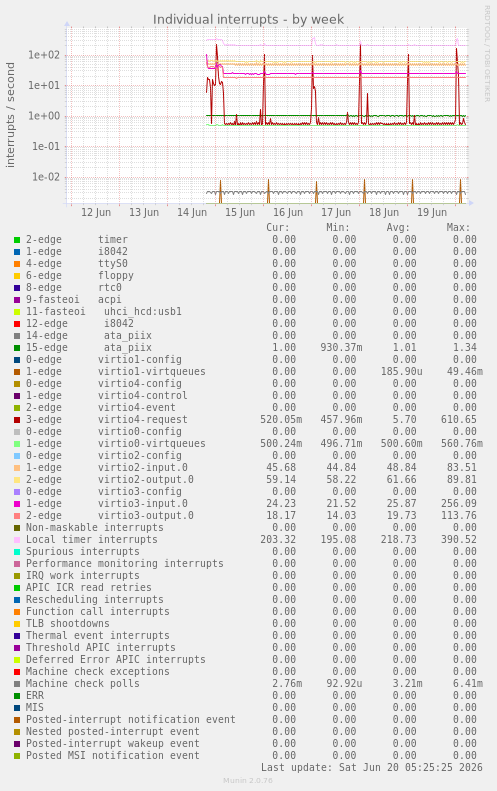Click the Function call interrupts label
The width and height of the screenshot is (497, 791).
[x=98, y=611]
